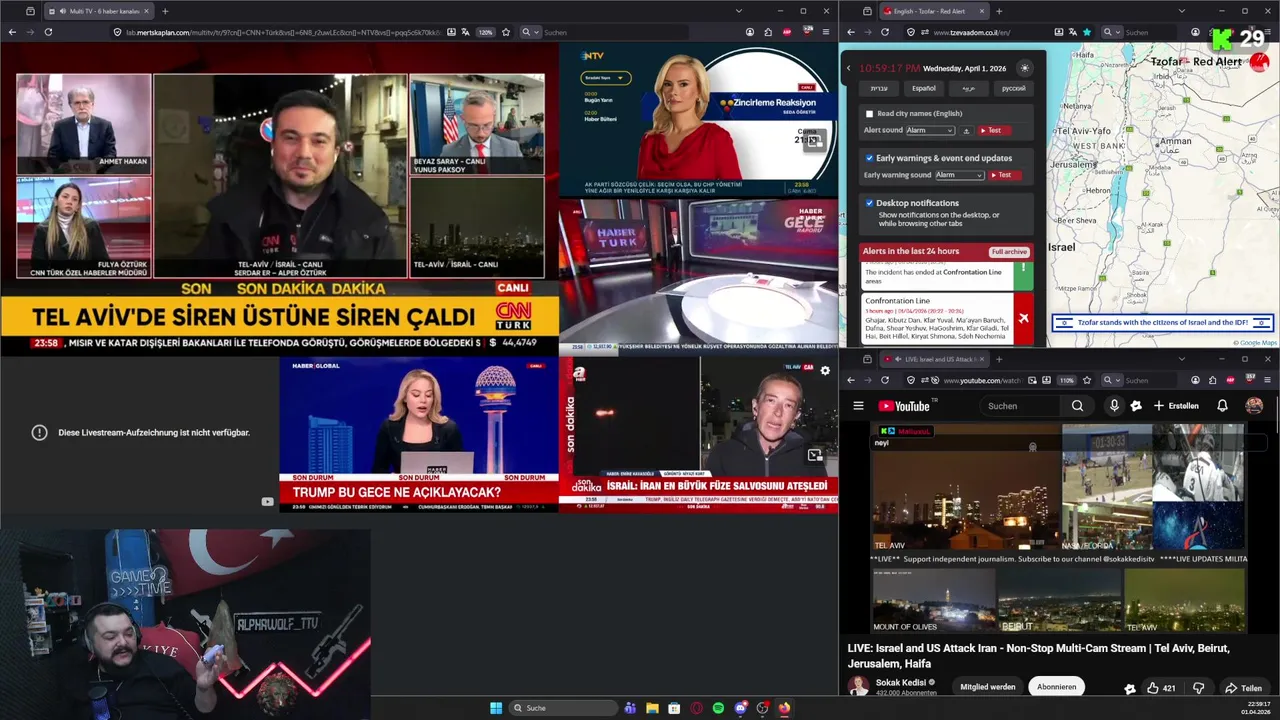Click the A Haber stream settings gear

pos(825,370)
